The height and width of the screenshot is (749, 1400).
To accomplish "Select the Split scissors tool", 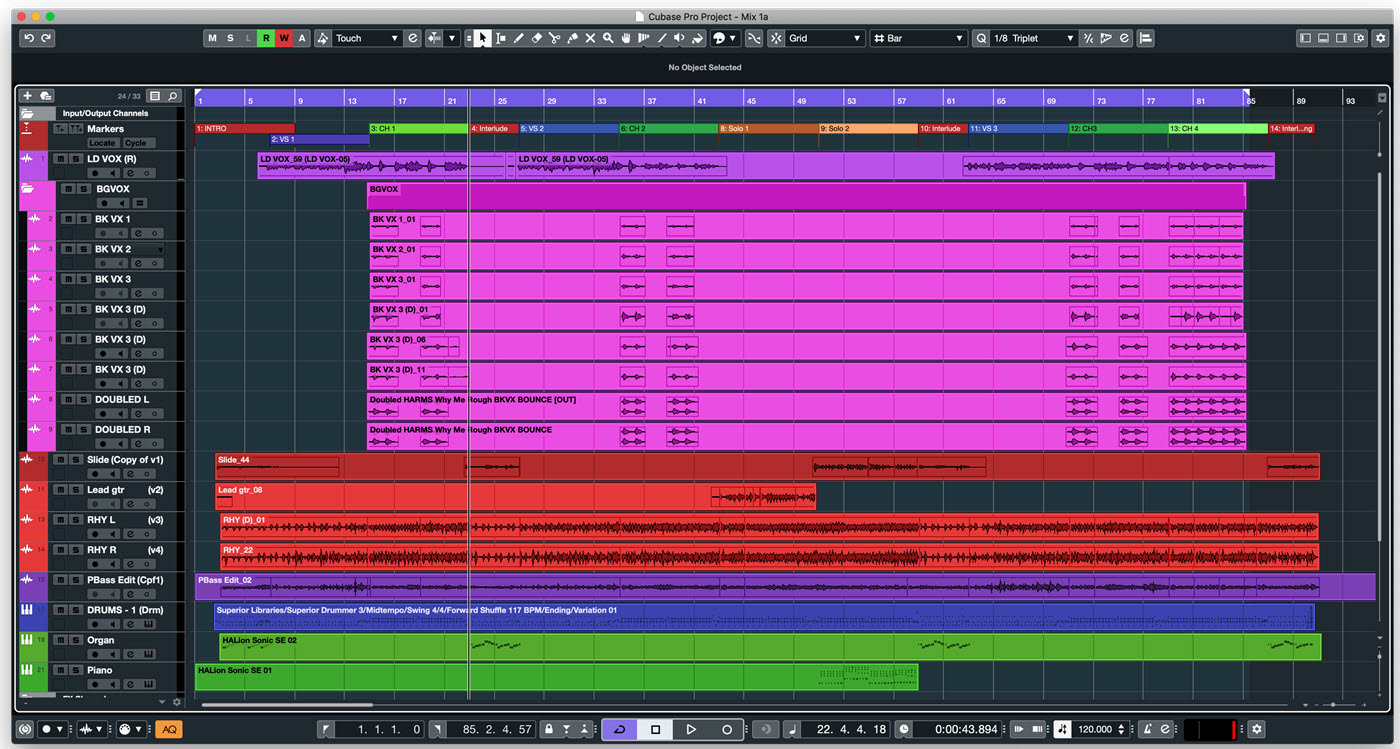I will click(554, 38).
